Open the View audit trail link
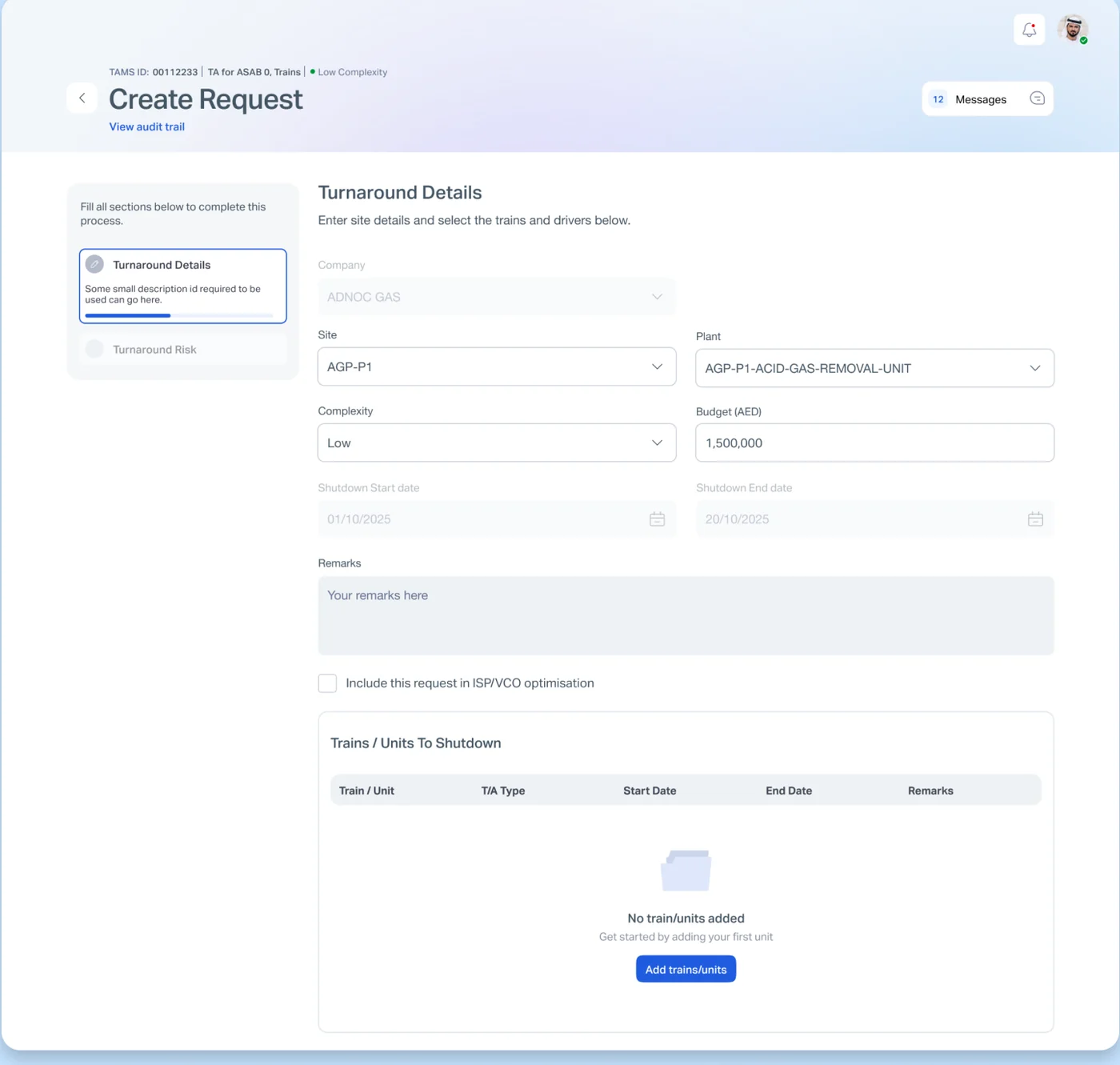 tap(146, 126)
